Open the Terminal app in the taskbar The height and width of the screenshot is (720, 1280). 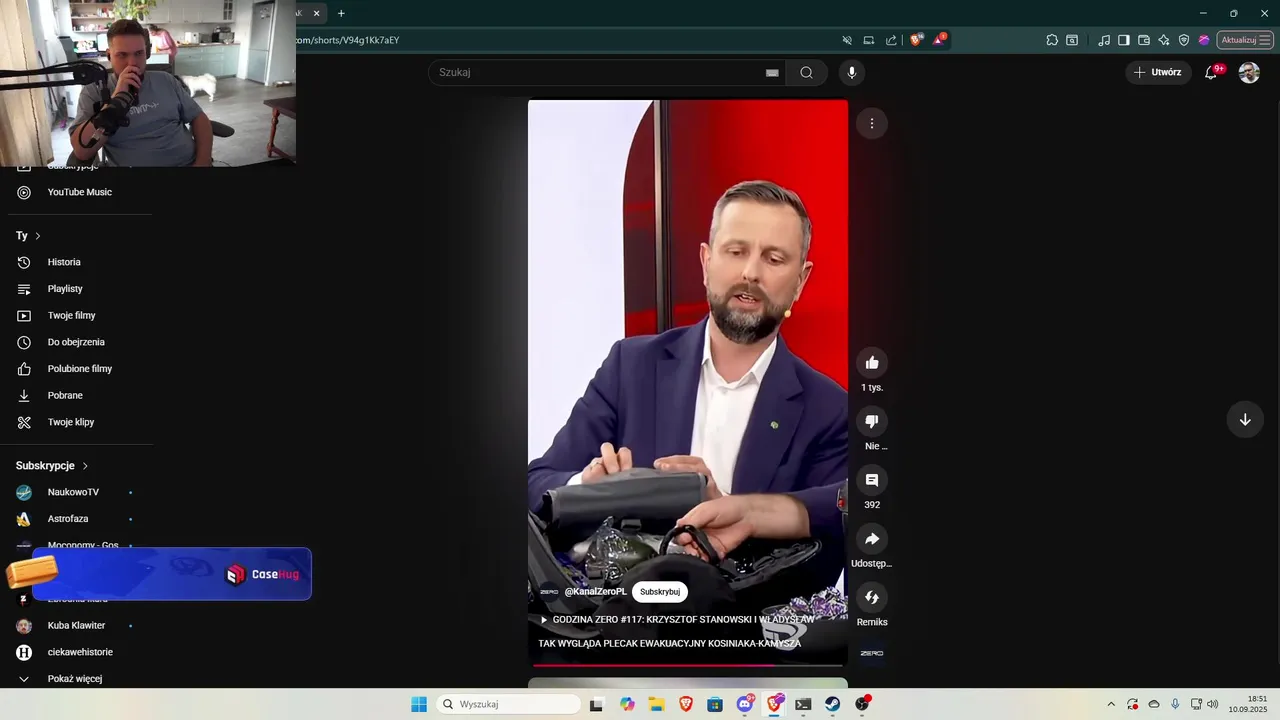[x=803, y=704]
